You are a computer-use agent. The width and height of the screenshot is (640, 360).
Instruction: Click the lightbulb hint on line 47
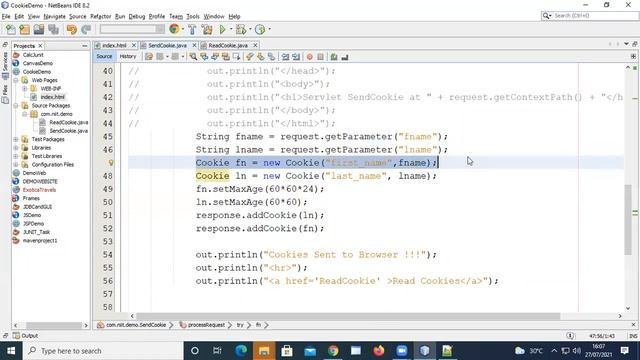pyautogui.click(x=110, y=163)
